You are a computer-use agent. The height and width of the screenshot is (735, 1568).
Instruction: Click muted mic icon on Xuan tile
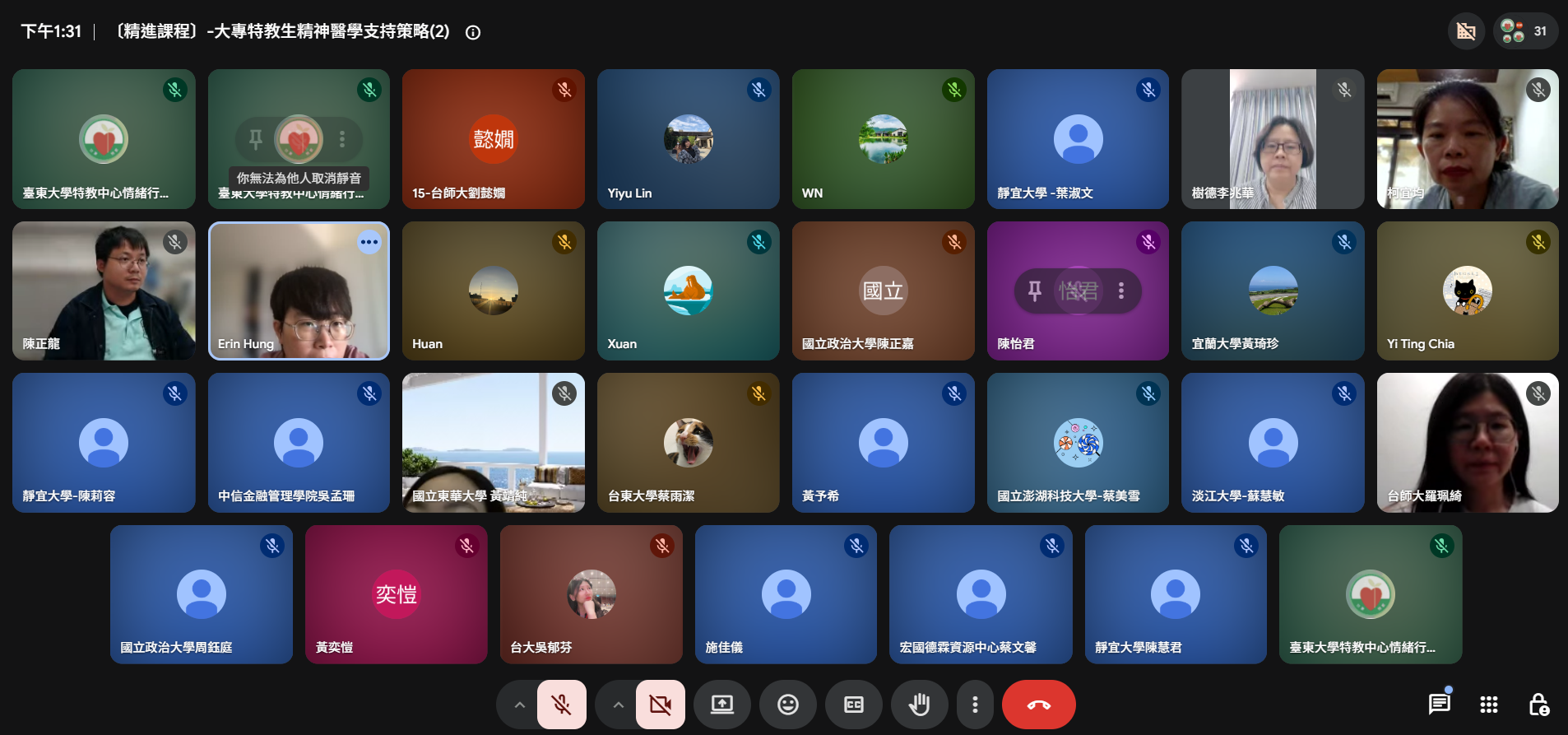759,242
